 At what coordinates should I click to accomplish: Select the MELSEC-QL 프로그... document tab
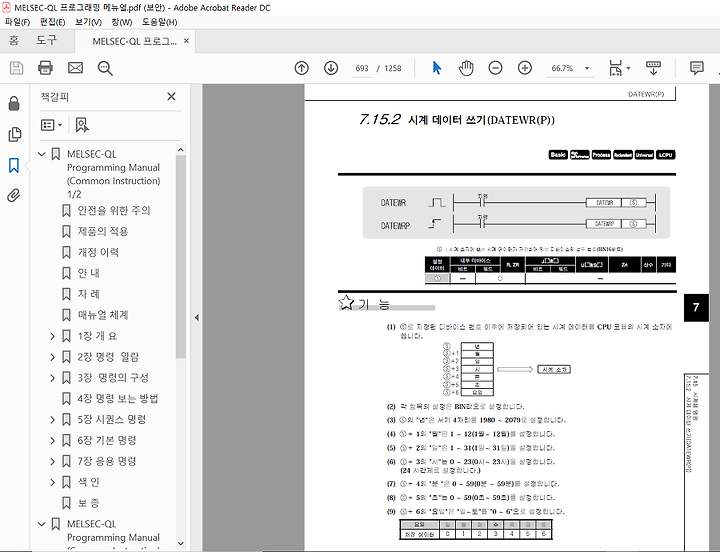(x=134, y=41)
